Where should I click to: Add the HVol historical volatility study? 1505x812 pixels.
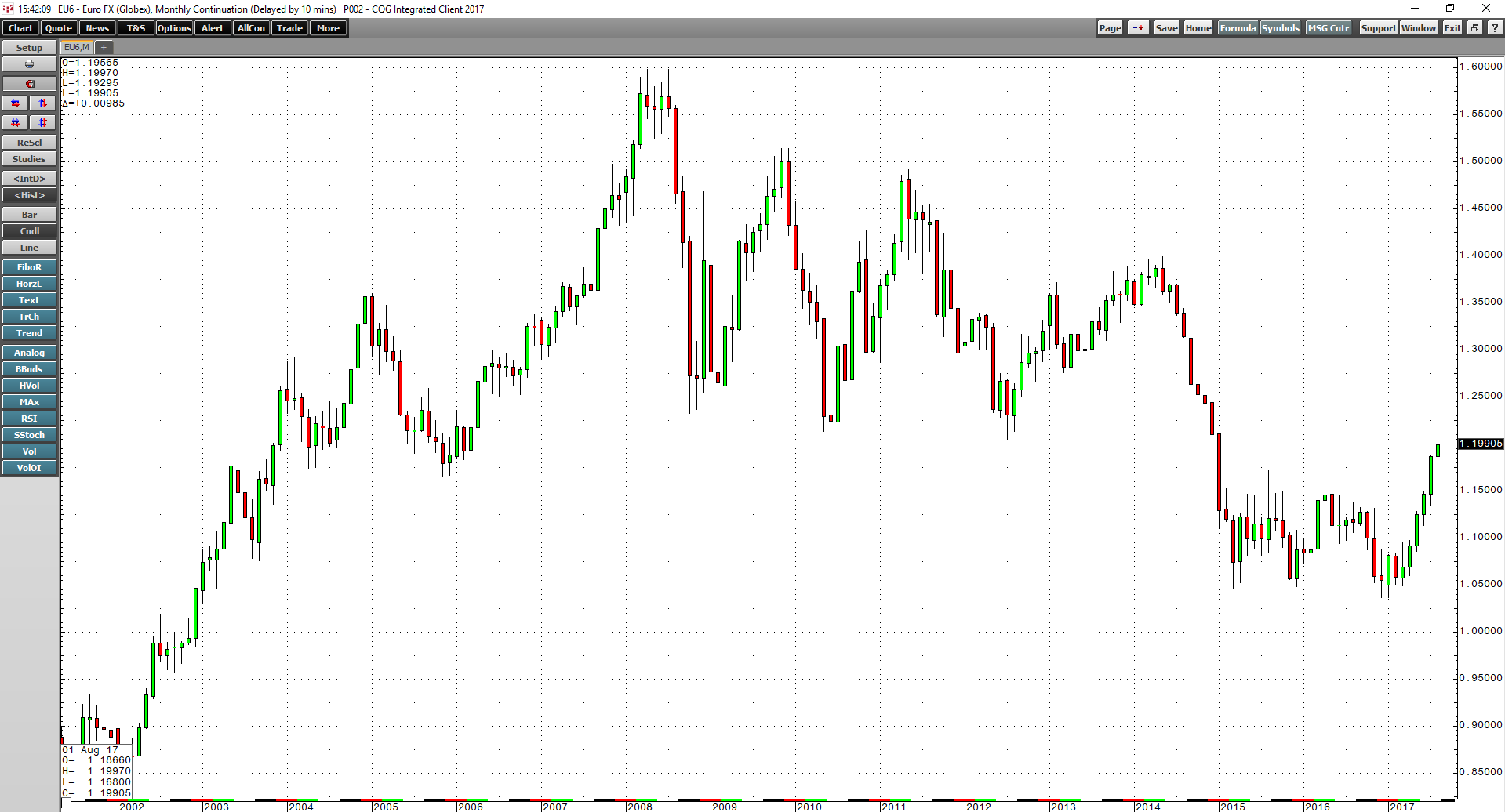29,386
